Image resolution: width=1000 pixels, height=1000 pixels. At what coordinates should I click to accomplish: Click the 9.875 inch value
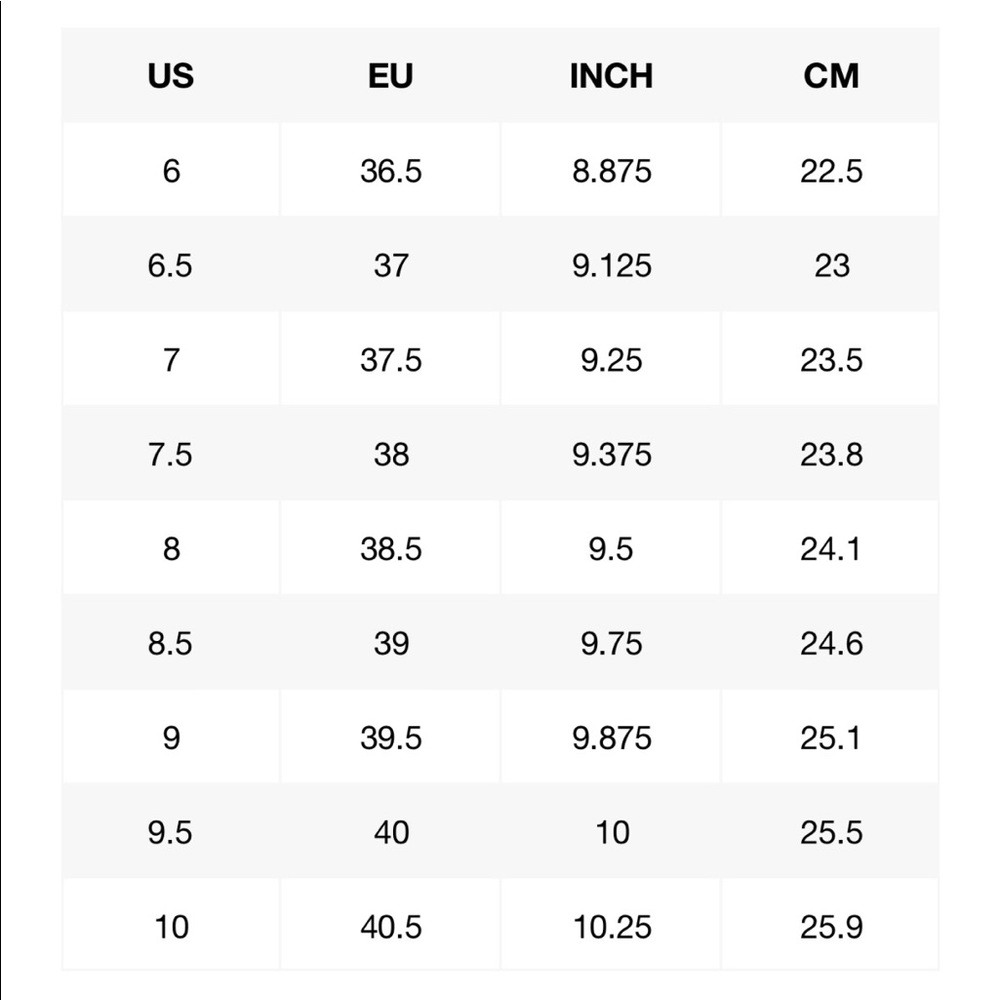coord(612,738)
